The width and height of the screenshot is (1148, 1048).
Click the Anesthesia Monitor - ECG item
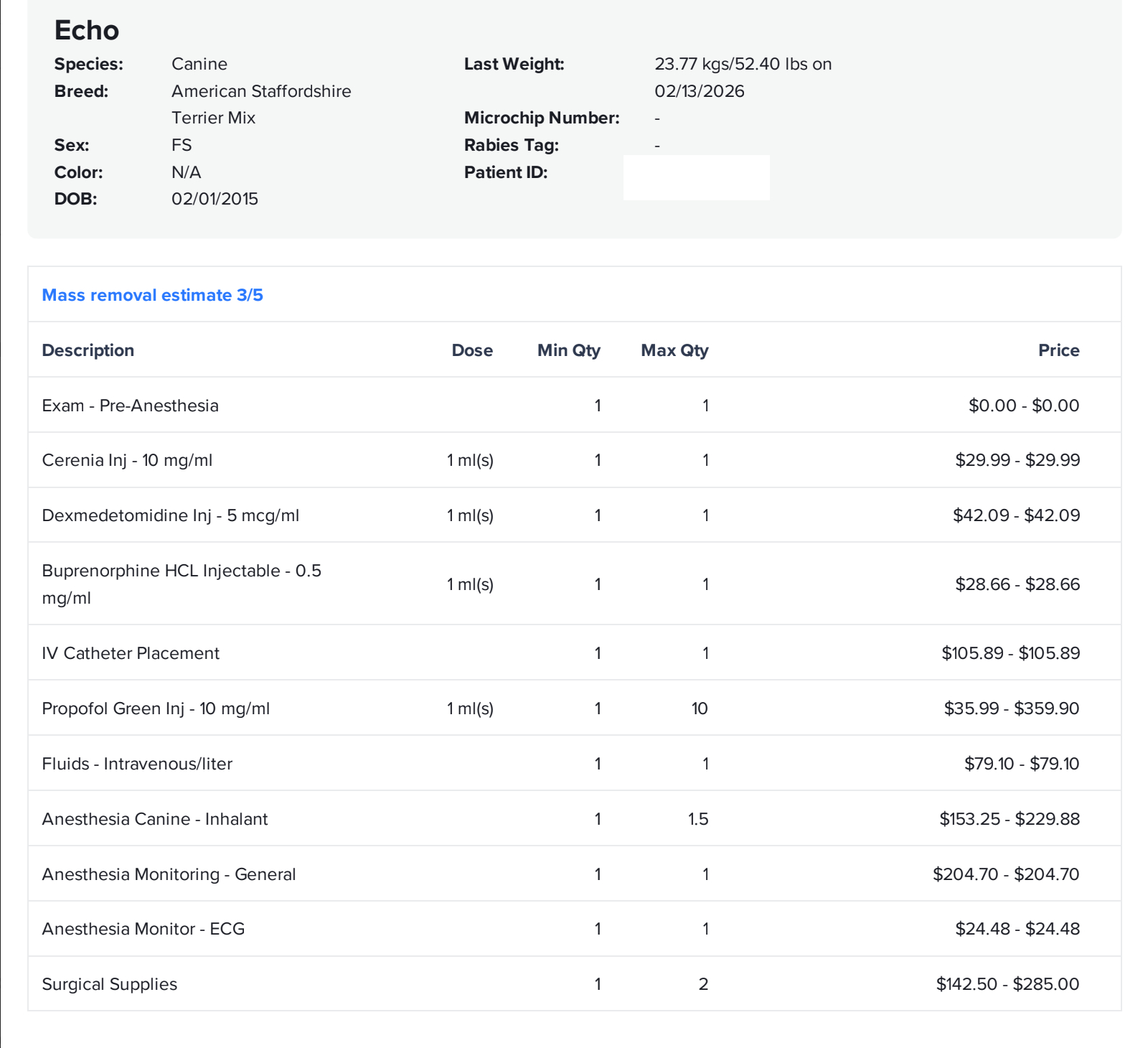tap(143, 929)
